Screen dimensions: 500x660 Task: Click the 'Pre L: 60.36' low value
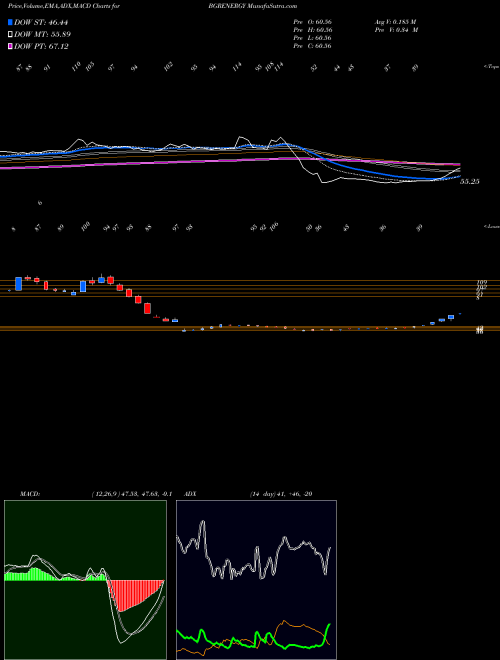point(313,38)
